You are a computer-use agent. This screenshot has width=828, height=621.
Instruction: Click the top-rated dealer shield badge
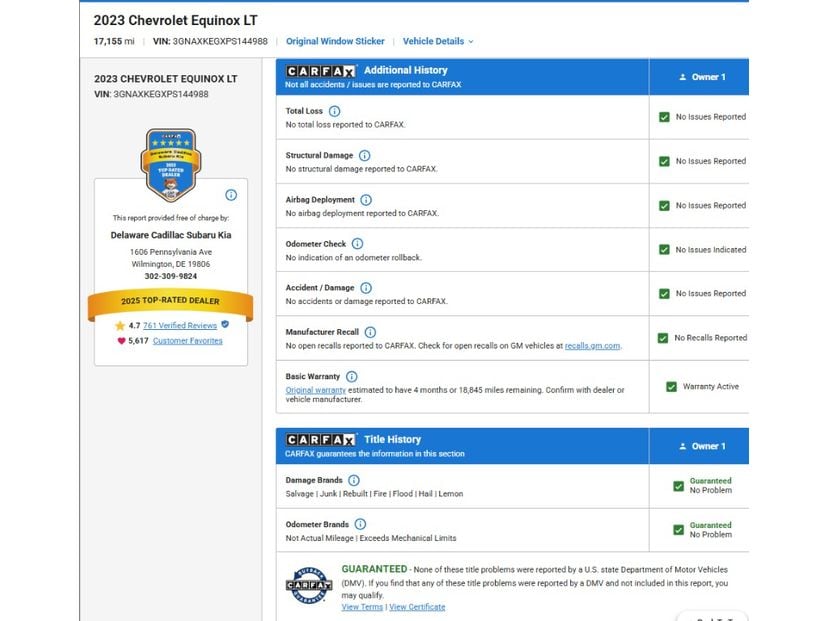(x=171, y=165)
